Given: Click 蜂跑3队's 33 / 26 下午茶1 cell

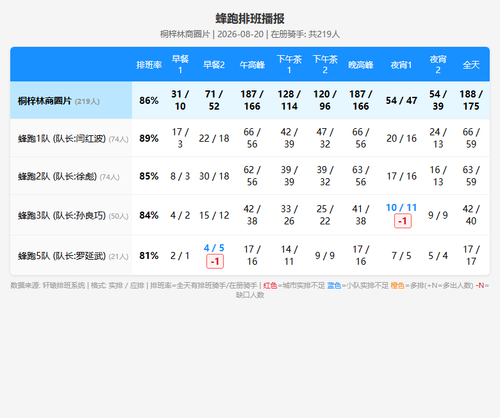Looking at the screenshot, I should click(x=289, y=215).
